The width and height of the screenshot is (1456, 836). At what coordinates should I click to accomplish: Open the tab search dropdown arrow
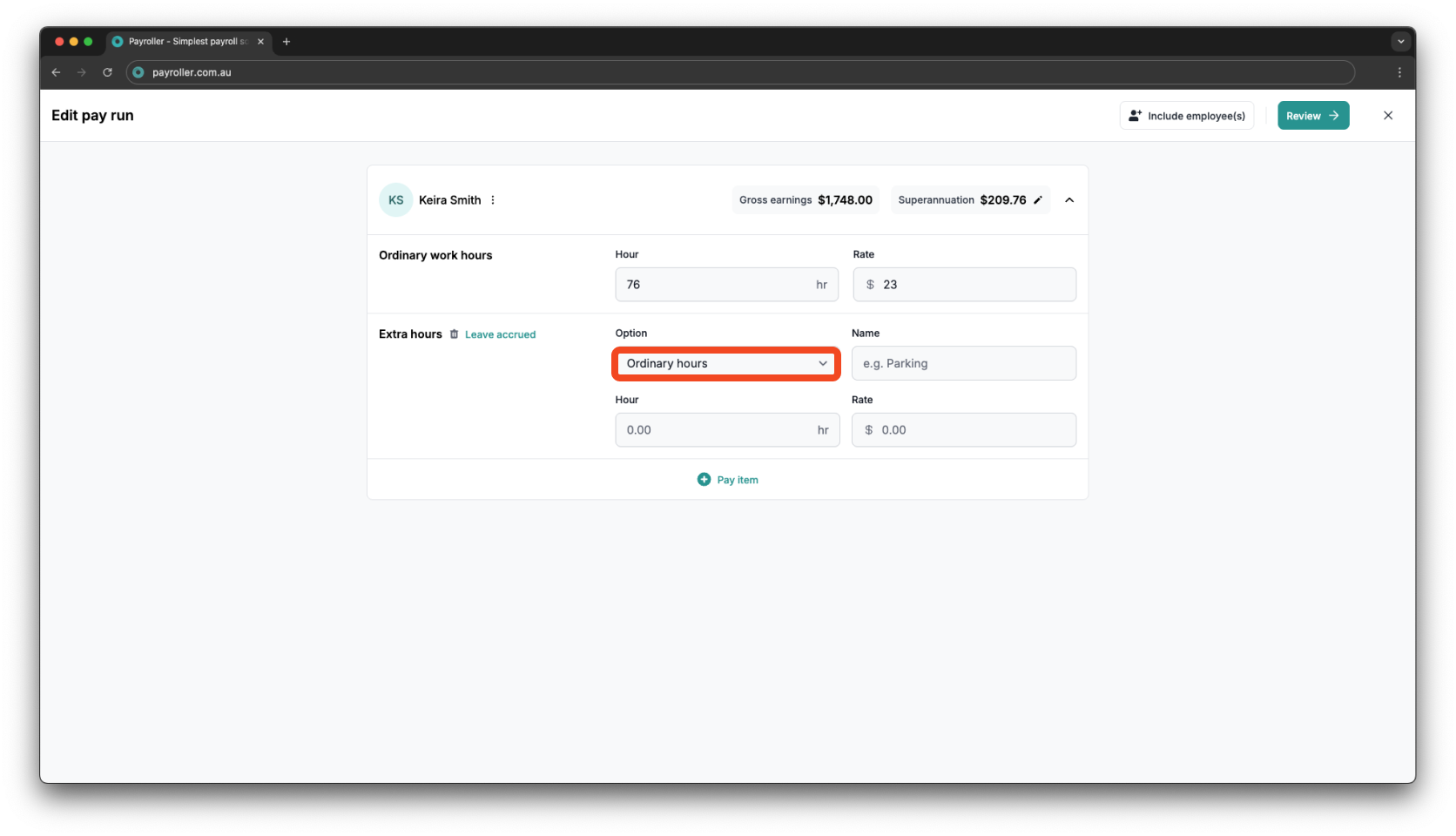coord(1400,41)
